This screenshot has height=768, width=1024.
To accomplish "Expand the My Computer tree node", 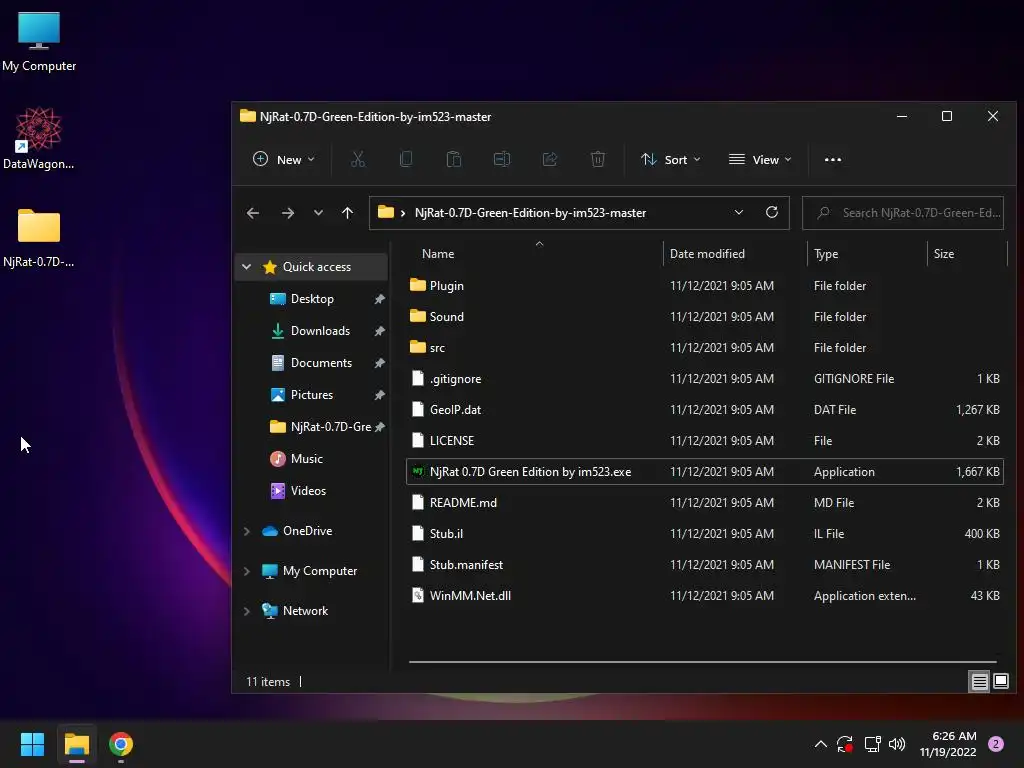I will coord(247,571).
